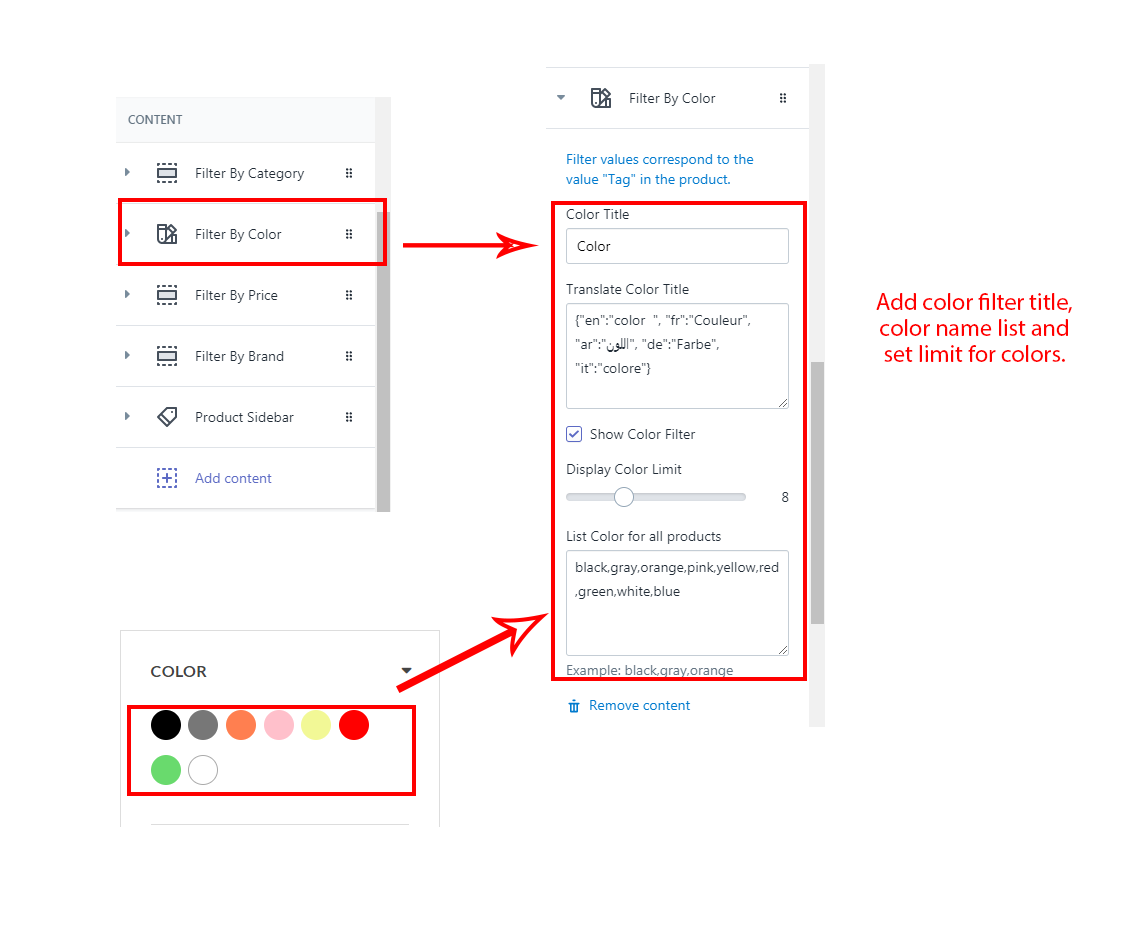Expand the Filter By Category row arrow

tap(127, 173)
